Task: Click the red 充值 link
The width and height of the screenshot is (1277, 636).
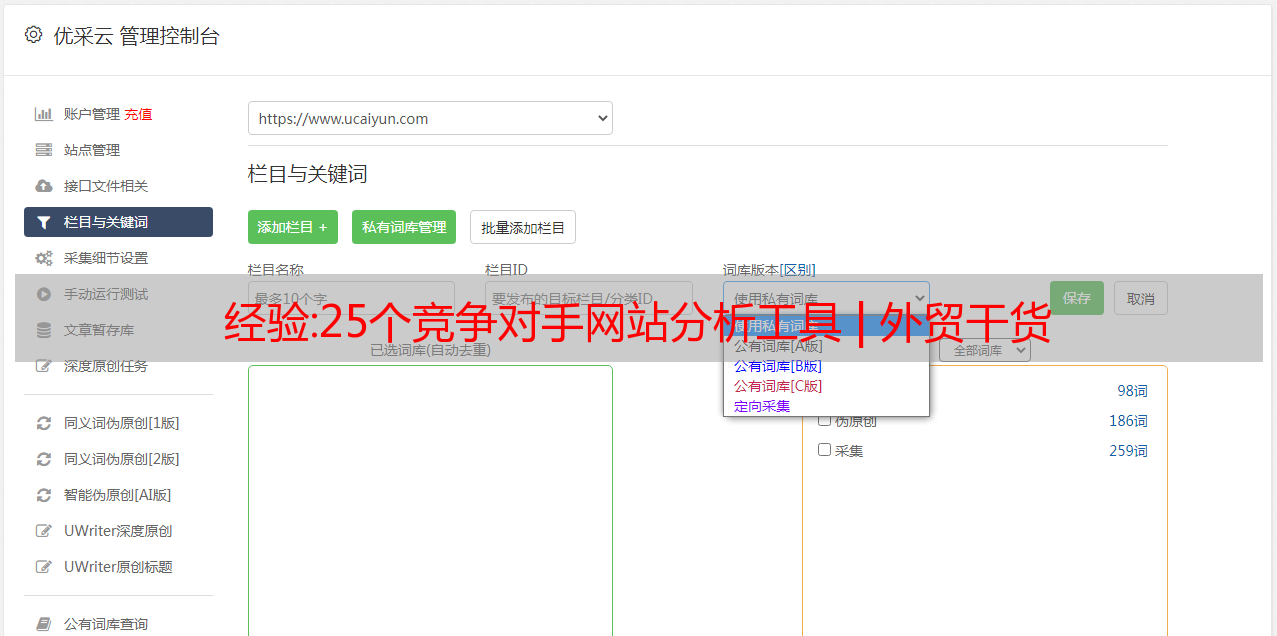Action: click(138, 114)
